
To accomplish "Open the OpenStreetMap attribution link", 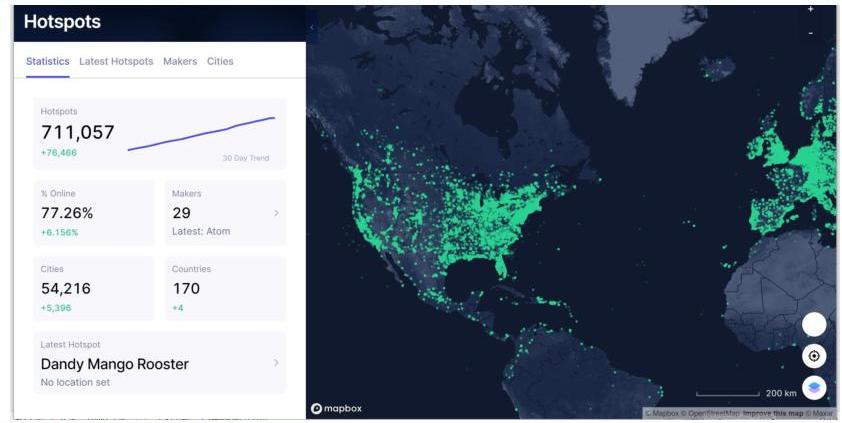I will (714, 413).
